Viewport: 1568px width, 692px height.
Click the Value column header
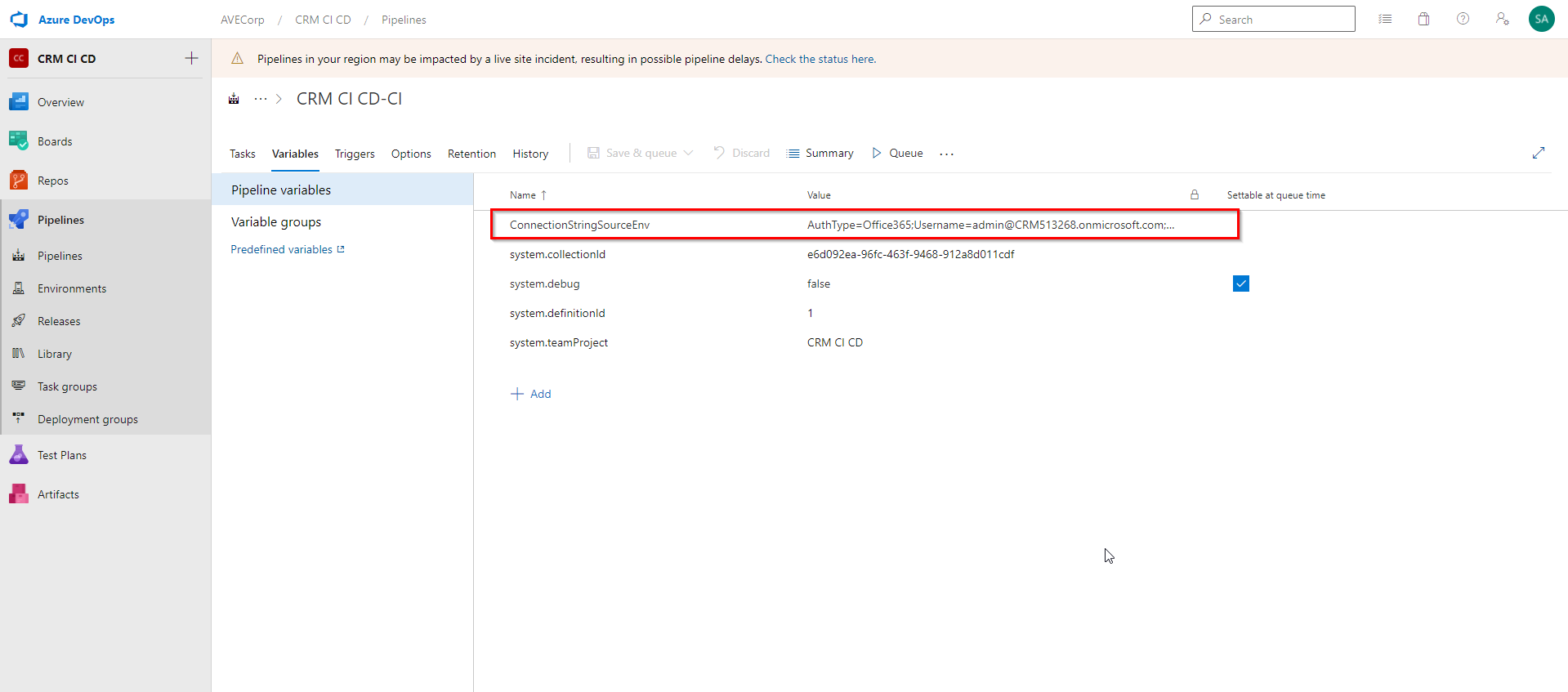pyautogui.click(x=819, y=195)
